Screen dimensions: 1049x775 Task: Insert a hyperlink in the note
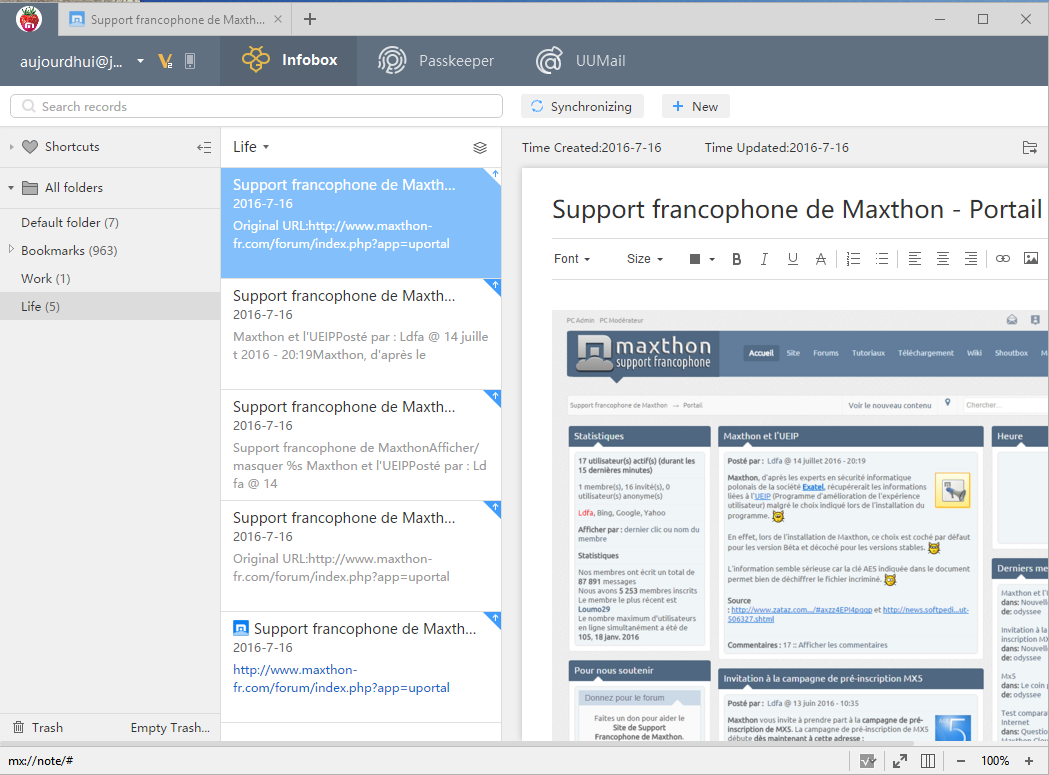coord(1002,258)
